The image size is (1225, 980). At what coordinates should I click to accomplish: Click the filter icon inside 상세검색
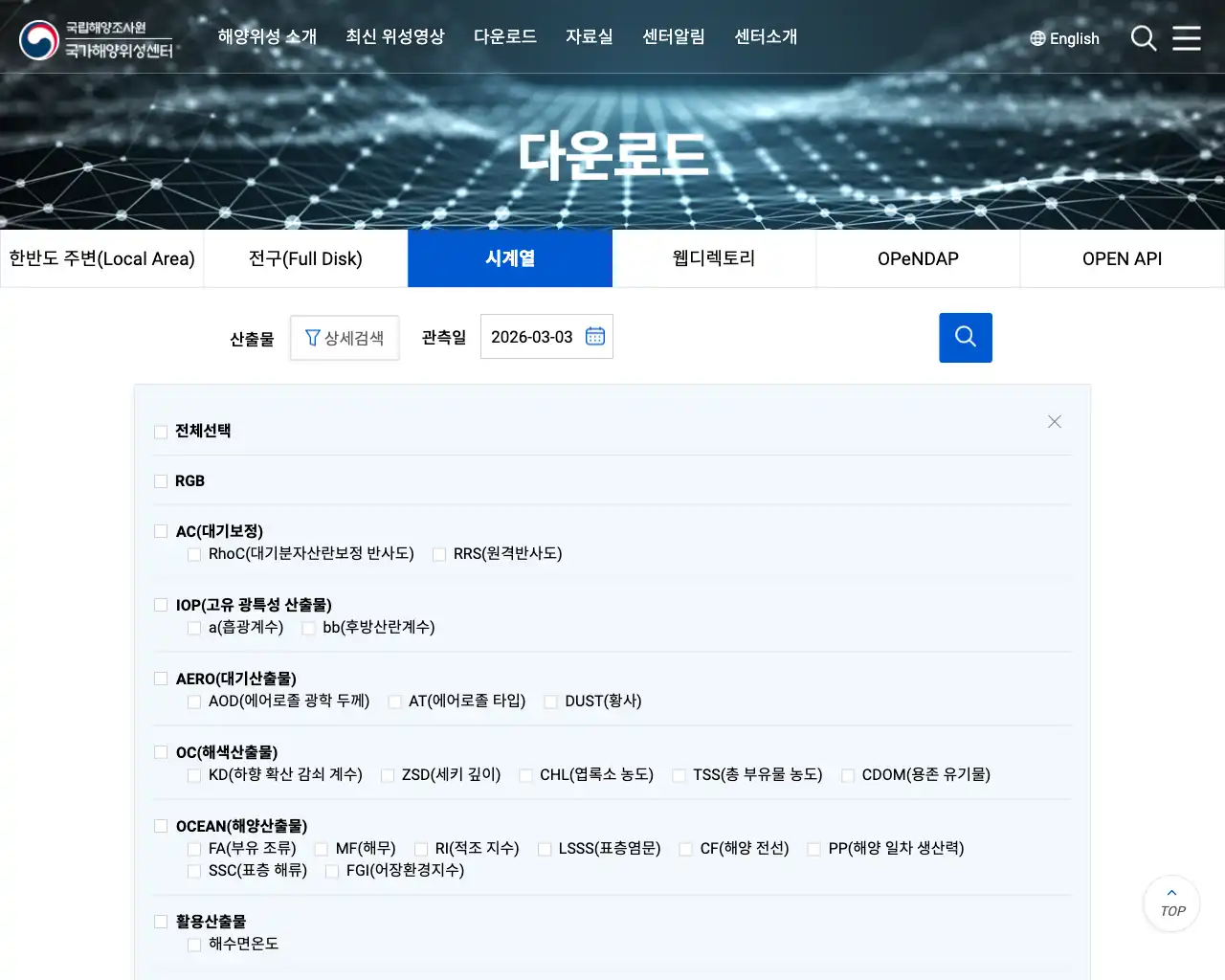pos(313,337)
